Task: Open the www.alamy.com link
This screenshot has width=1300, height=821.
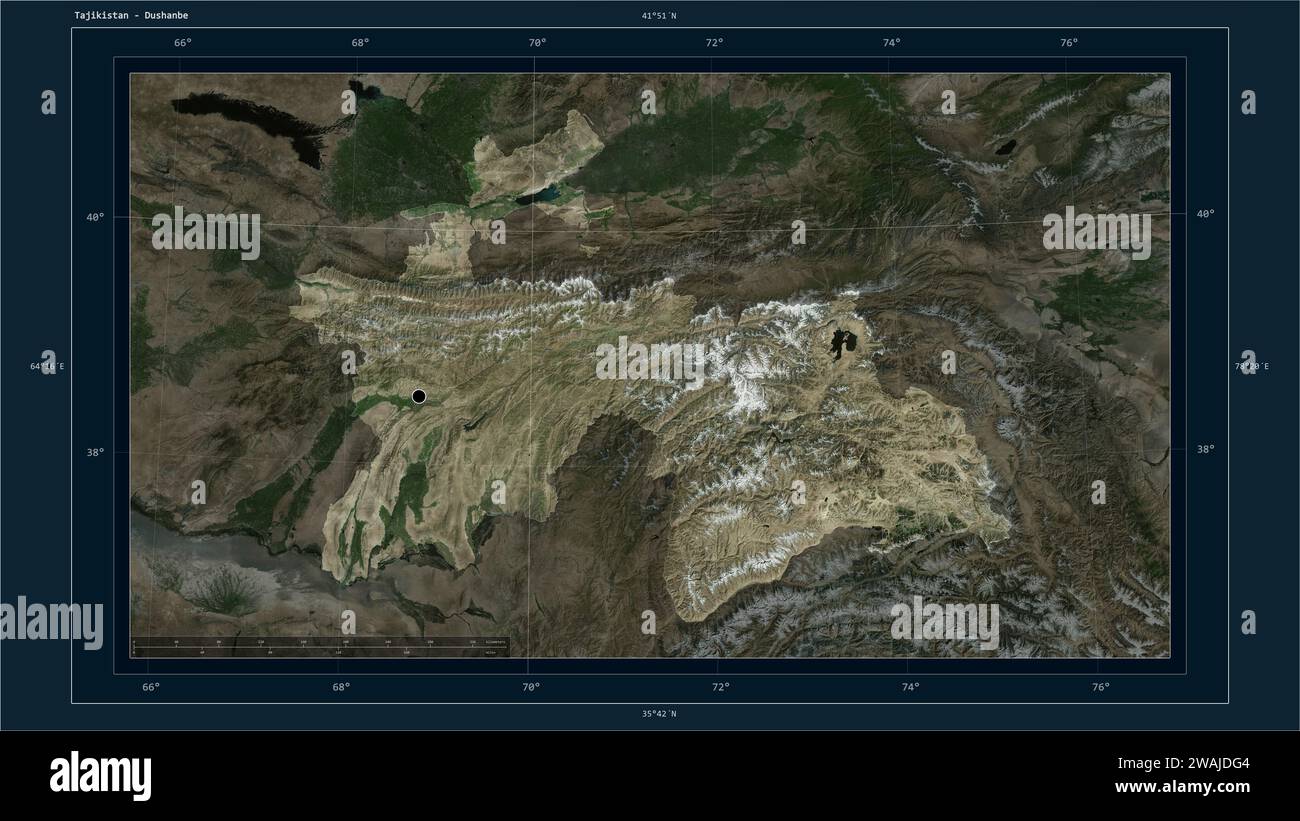Action: click(1182, 787)
